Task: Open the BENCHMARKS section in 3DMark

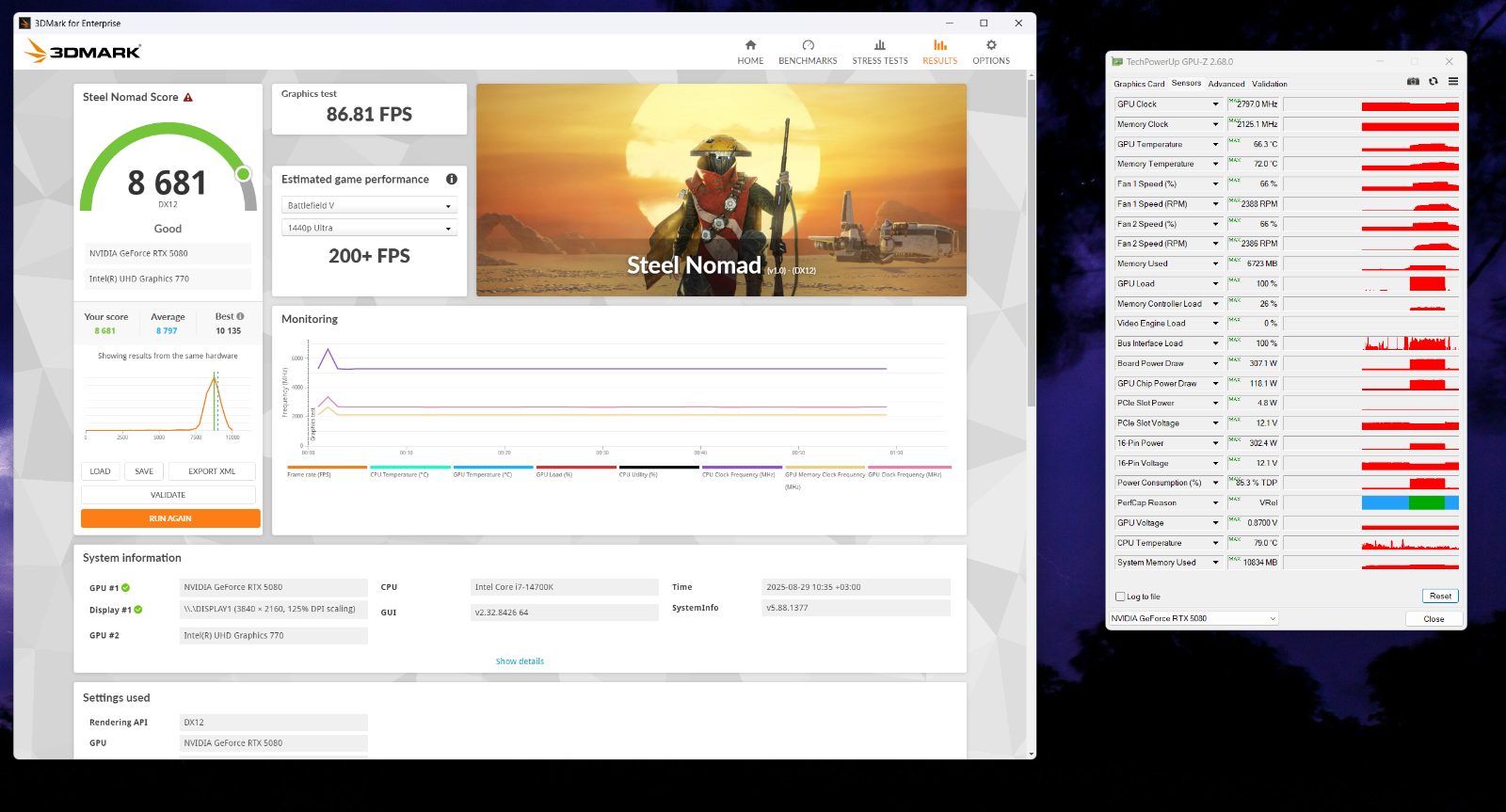Action: pos(808,53)
